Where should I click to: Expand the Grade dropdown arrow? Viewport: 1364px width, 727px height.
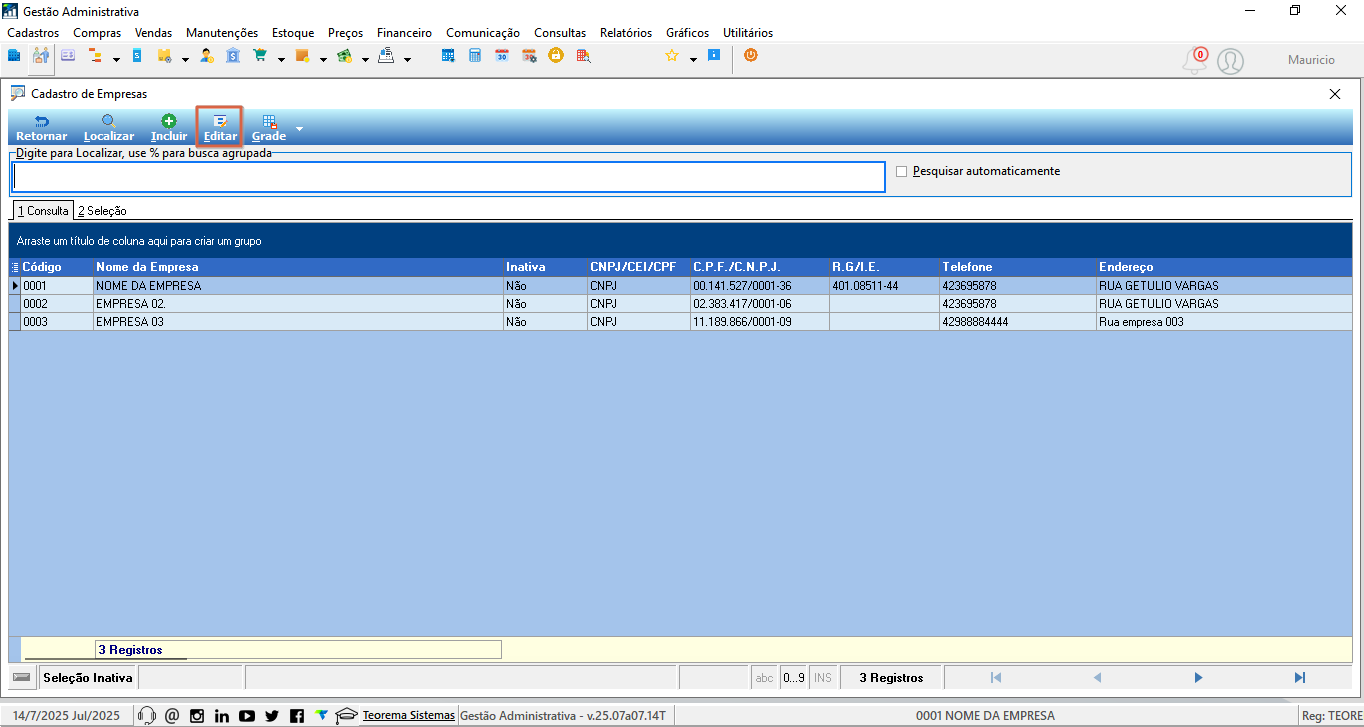point(298,130)
